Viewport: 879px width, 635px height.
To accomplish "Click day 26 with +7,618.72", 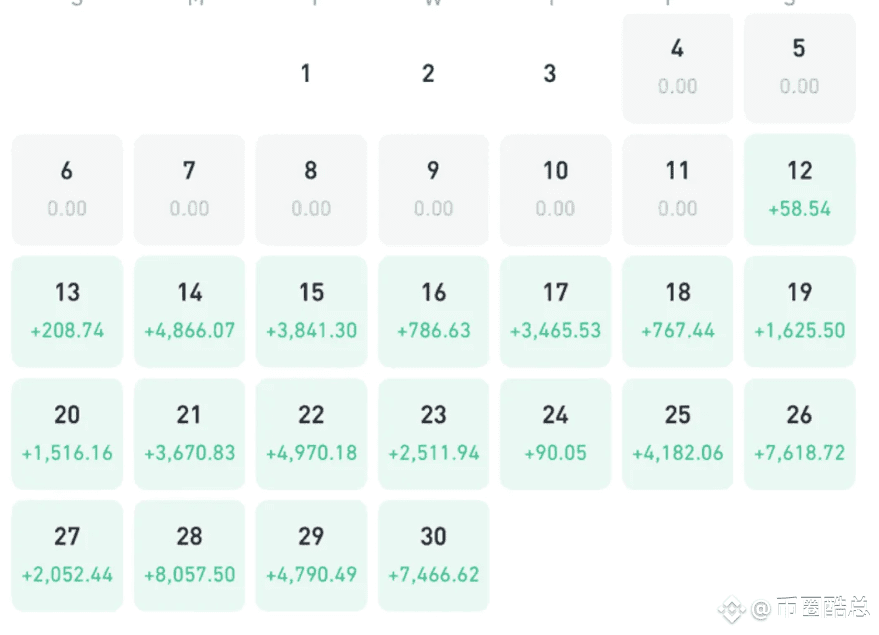I will 799,434.
